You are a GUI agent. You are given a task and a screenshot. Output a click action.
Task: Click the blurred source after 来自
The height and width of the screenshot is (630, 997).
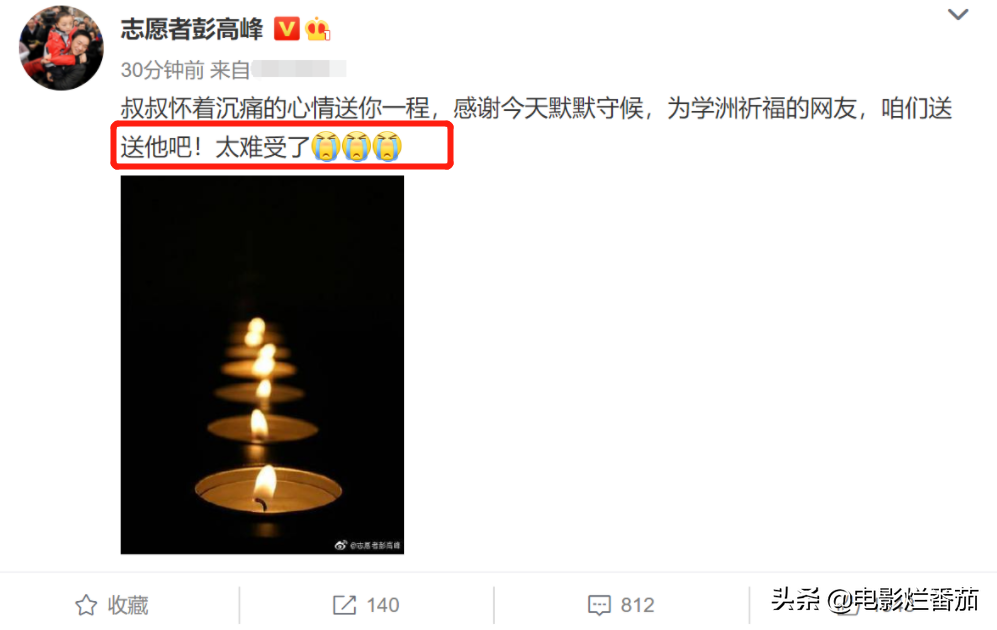coord(299,69)
